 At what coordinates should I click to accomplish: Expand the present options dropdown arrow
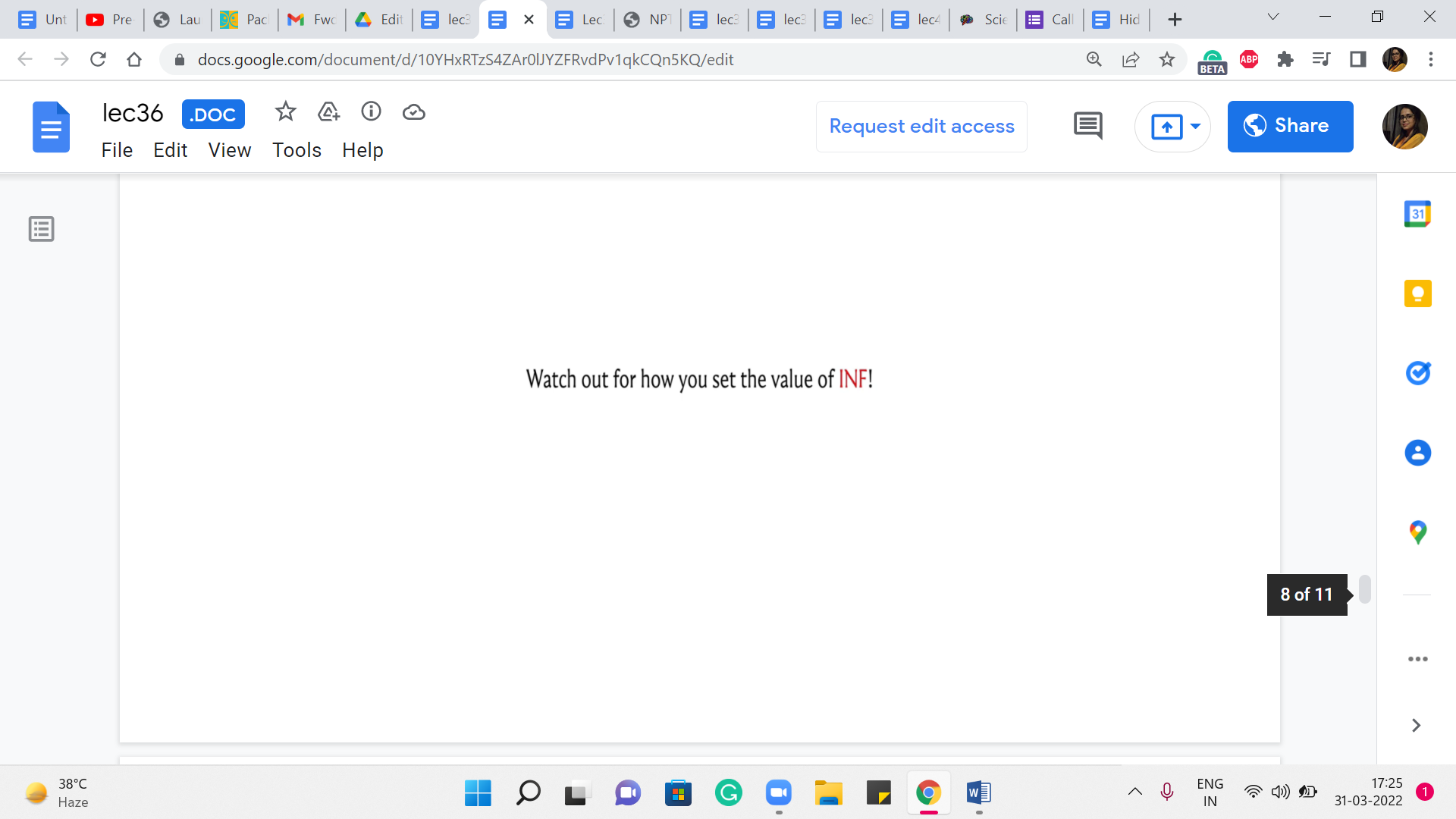click(1195, 127)
